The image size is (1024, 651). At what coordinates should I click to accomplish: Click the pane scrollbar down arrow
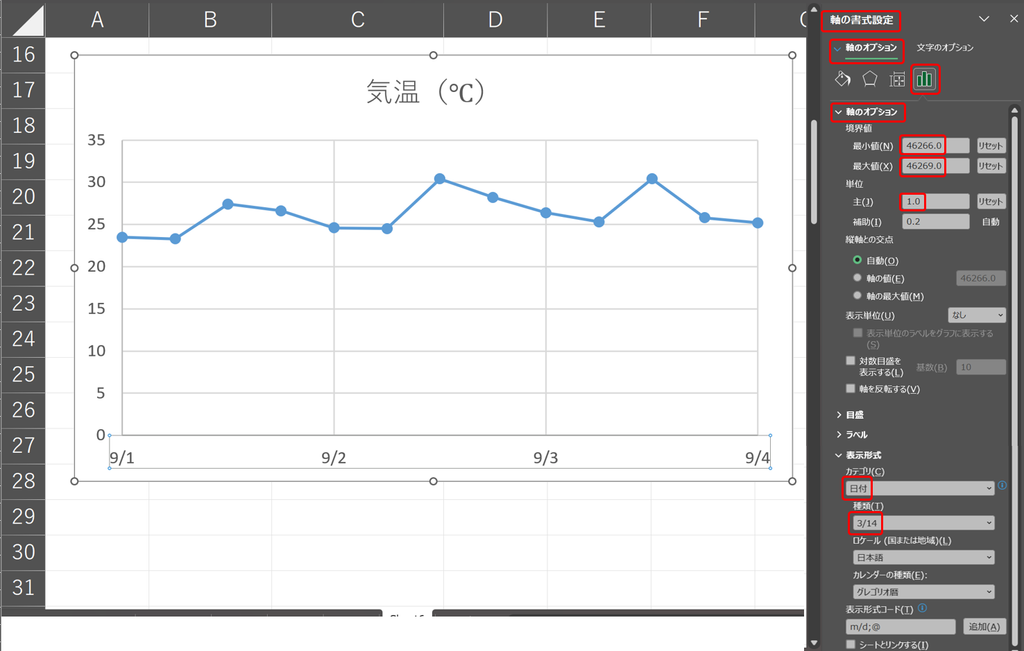tap(814, 643)
